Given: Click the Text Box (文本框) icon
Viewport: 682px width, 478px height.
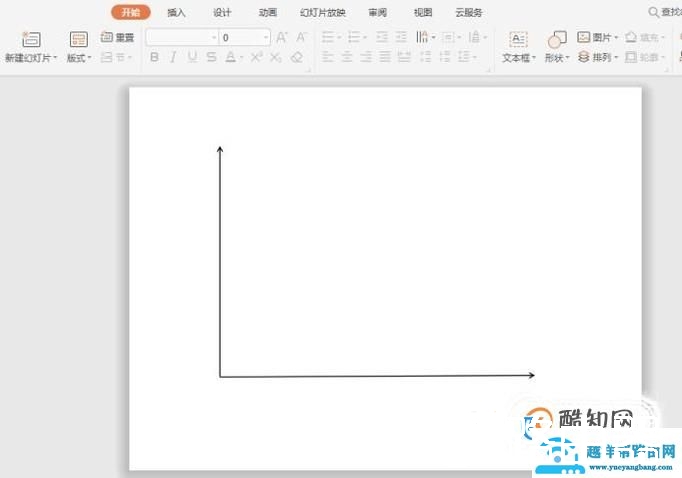Looking at the screenshot, I should (518, 40).
